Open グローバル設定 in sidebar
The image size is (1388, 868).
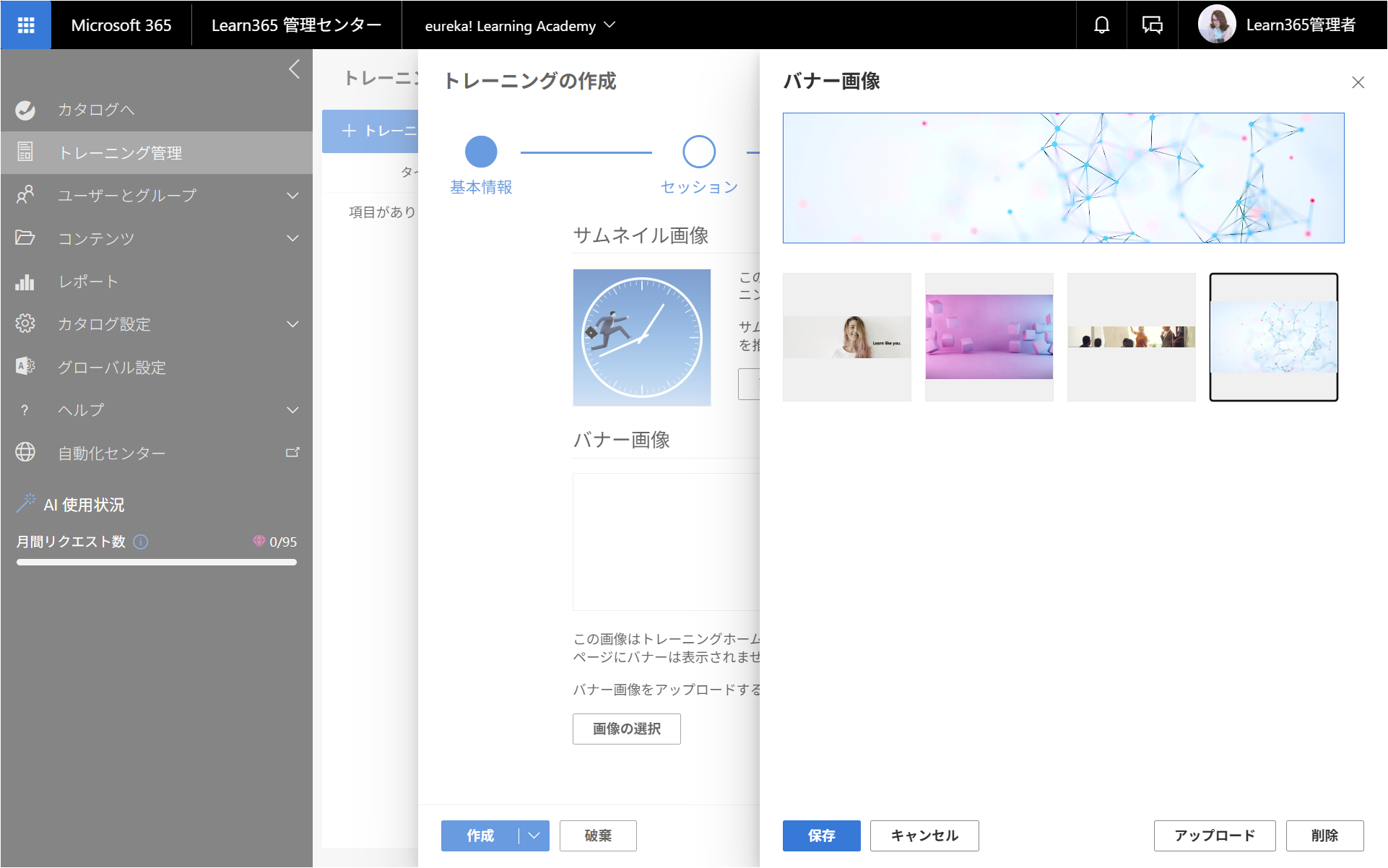[156, 367]
